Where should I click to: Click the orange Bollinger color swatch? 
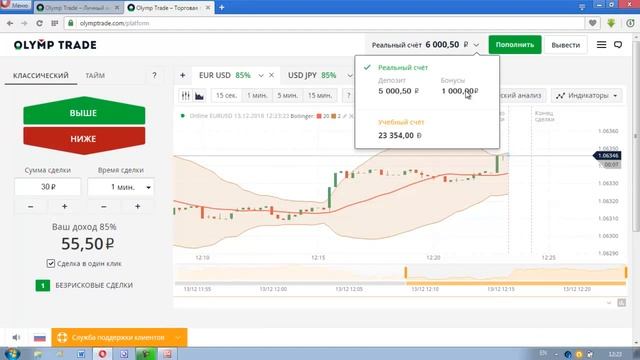pyautogui.click(x=333, y=116)
